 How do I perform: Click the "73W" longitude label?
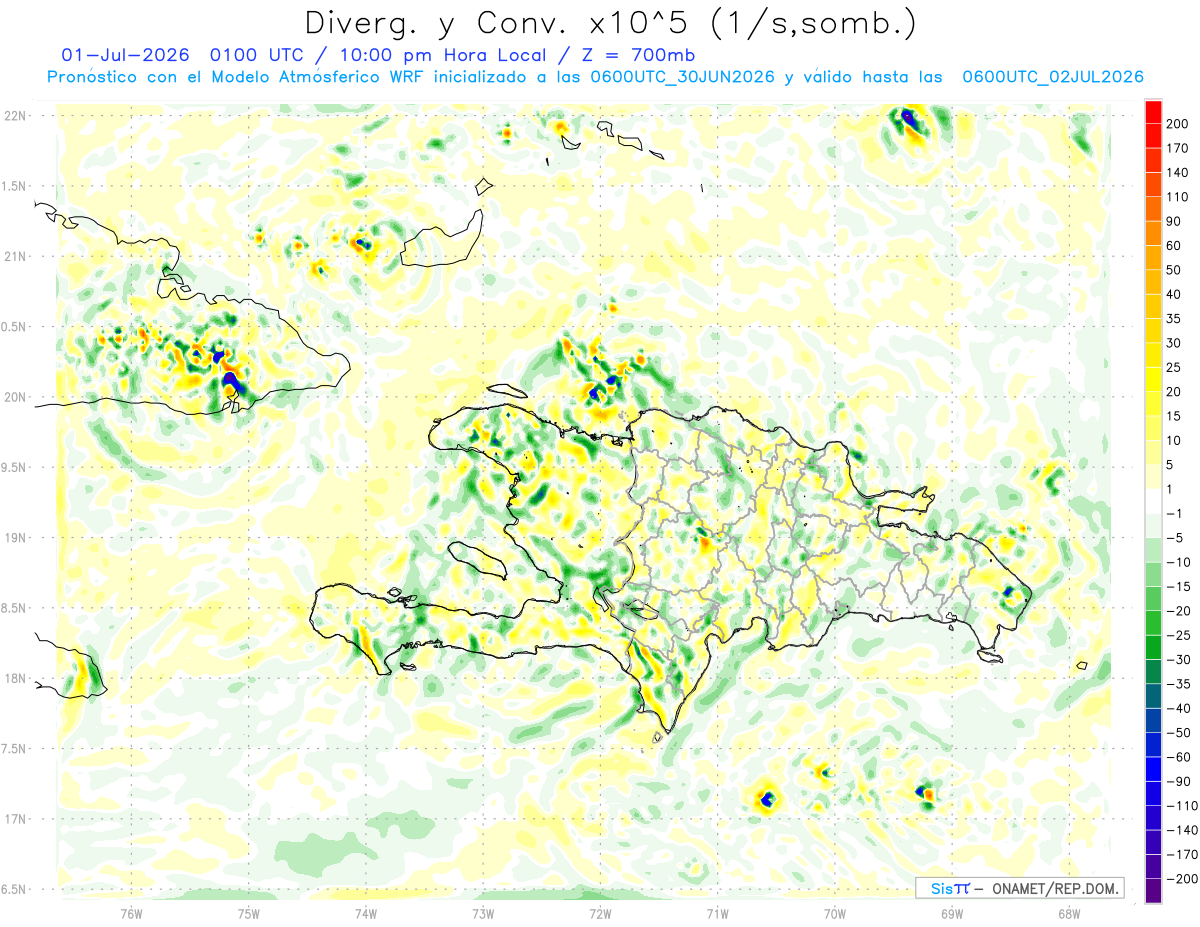click(x=483, y=913)
